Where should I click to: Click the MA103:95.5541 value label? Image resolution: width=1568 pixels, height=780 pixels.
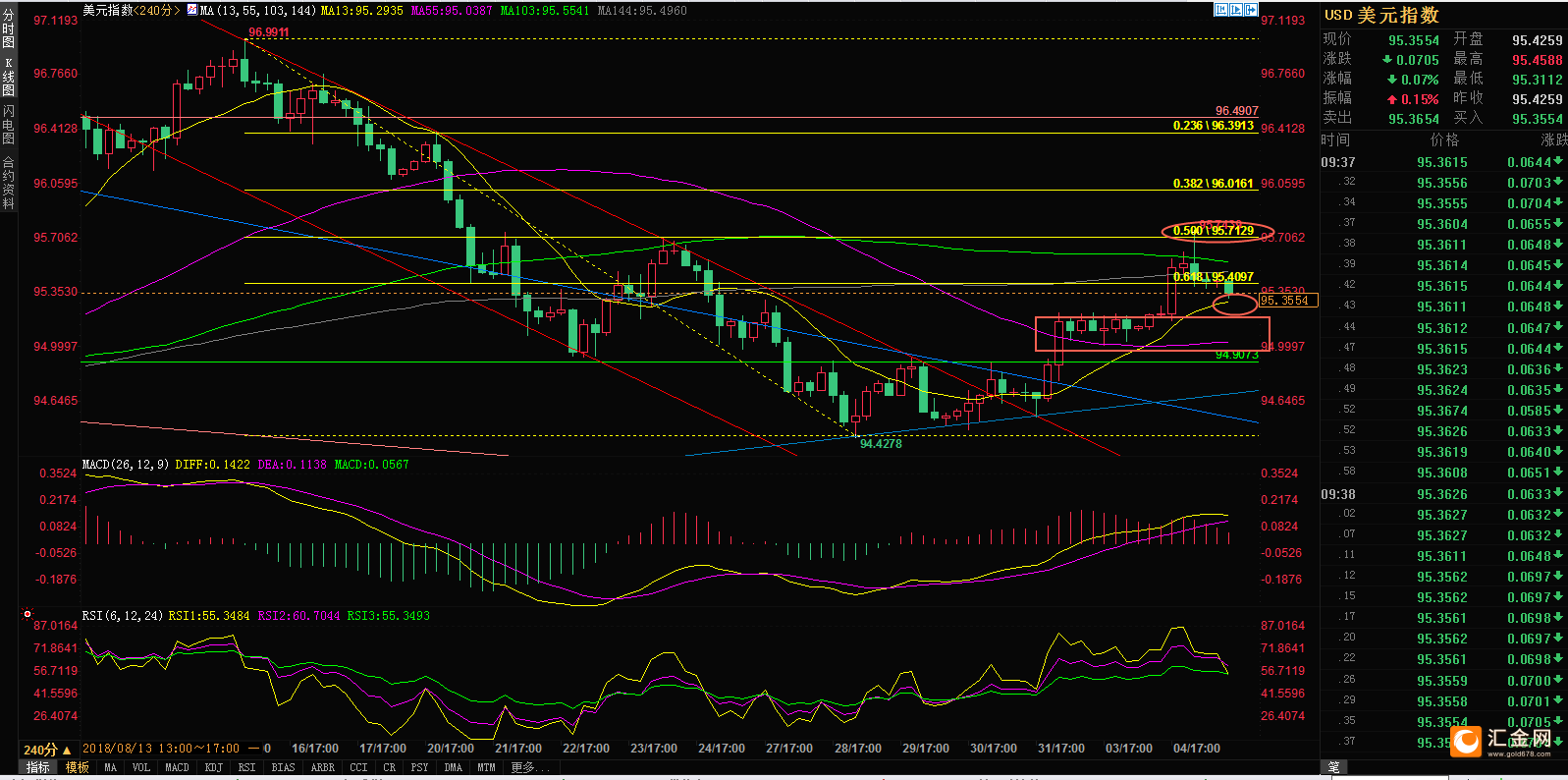point(545,10)
